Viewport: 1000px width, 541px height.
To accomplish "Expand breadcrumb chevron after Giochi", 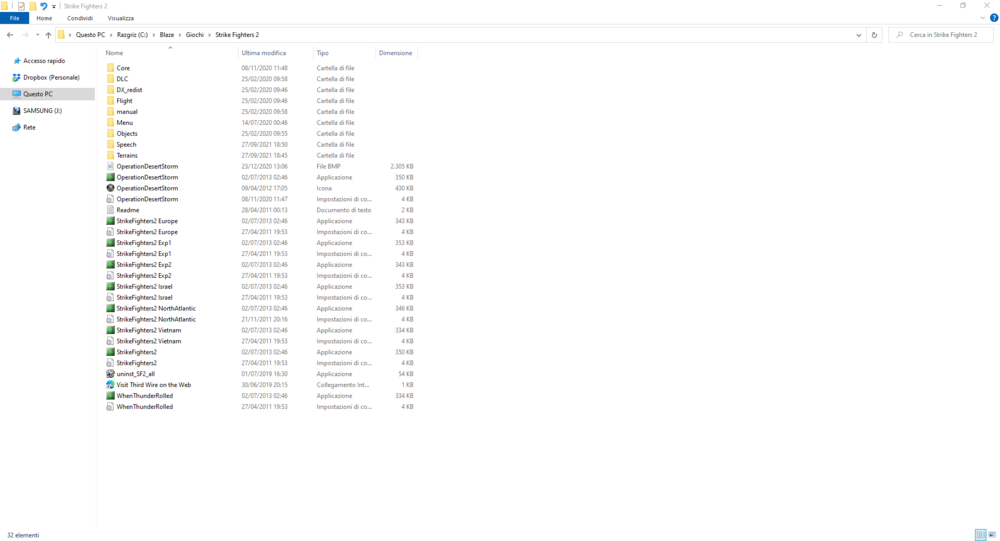I will [209, 35].
